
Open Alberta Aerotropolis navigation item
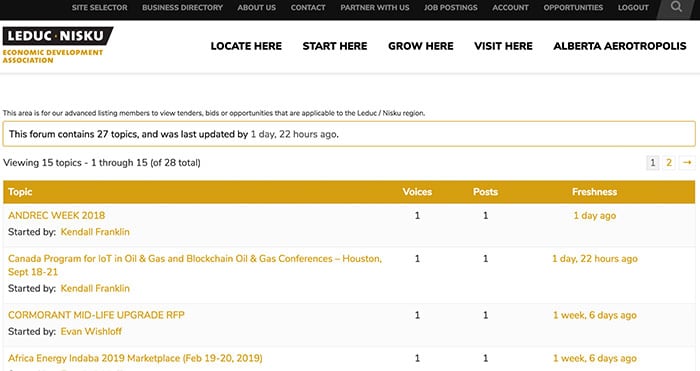(x=620, y=46)
